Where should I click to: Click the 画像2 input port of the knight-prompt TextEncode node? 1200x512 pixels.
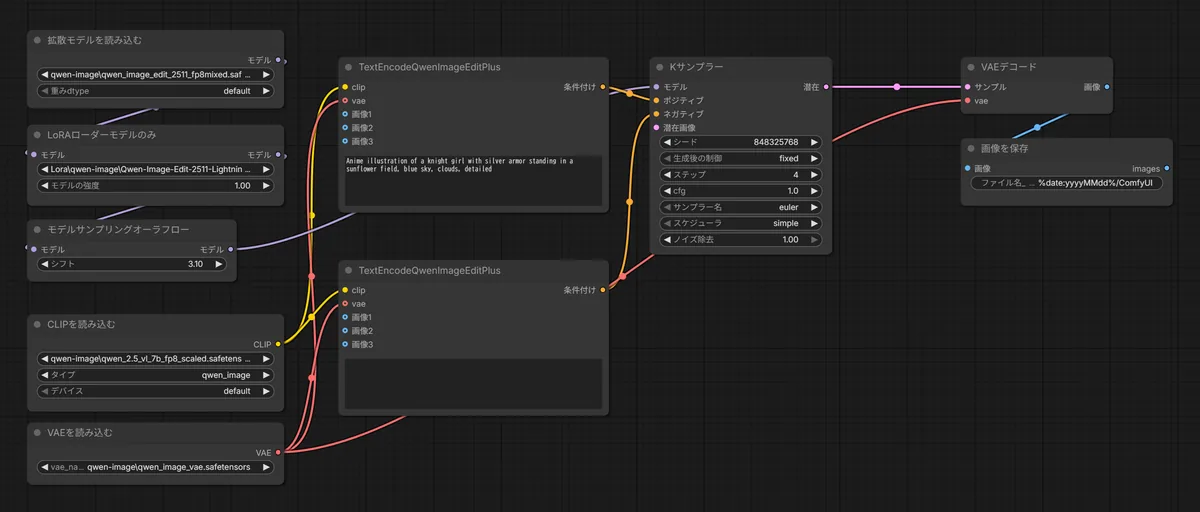345,127
